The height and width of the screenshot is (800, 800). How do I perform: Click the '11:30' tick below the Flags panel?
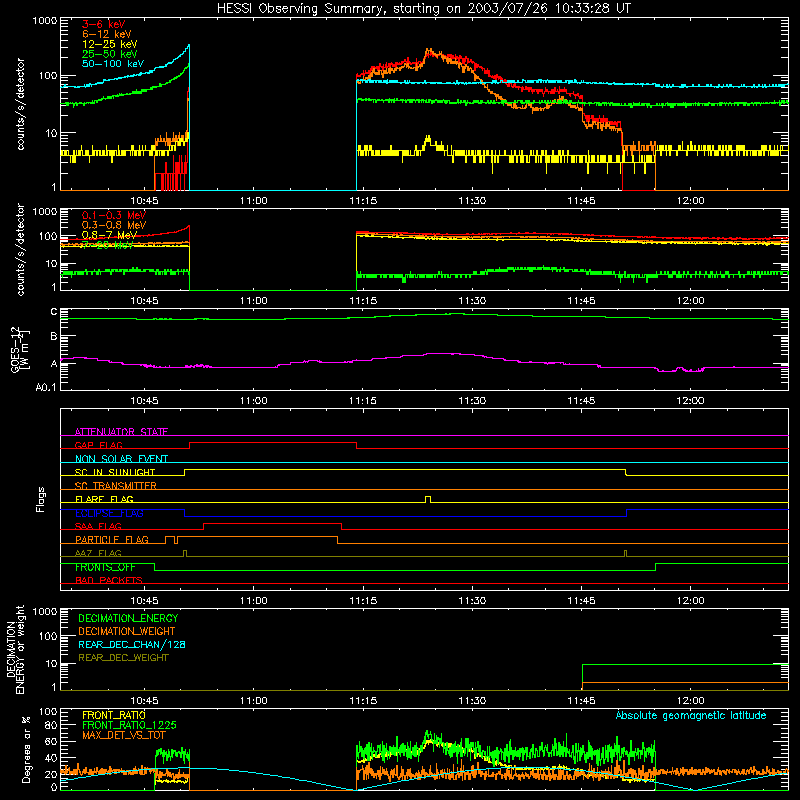tap(472, 601)
